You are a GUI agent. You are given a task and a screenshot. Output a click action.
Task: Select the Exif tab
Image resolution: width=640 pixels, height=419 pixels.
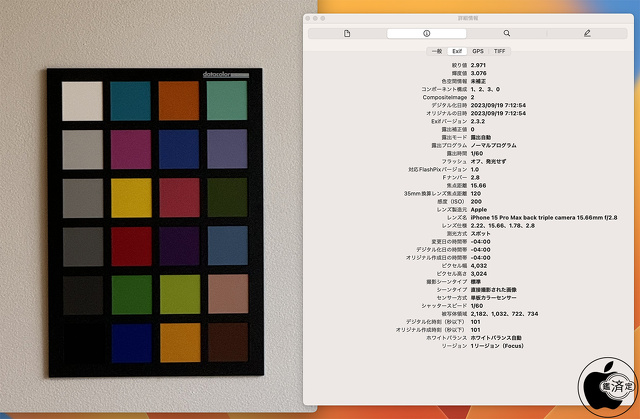pyautogui.click(x=457, y=50)
